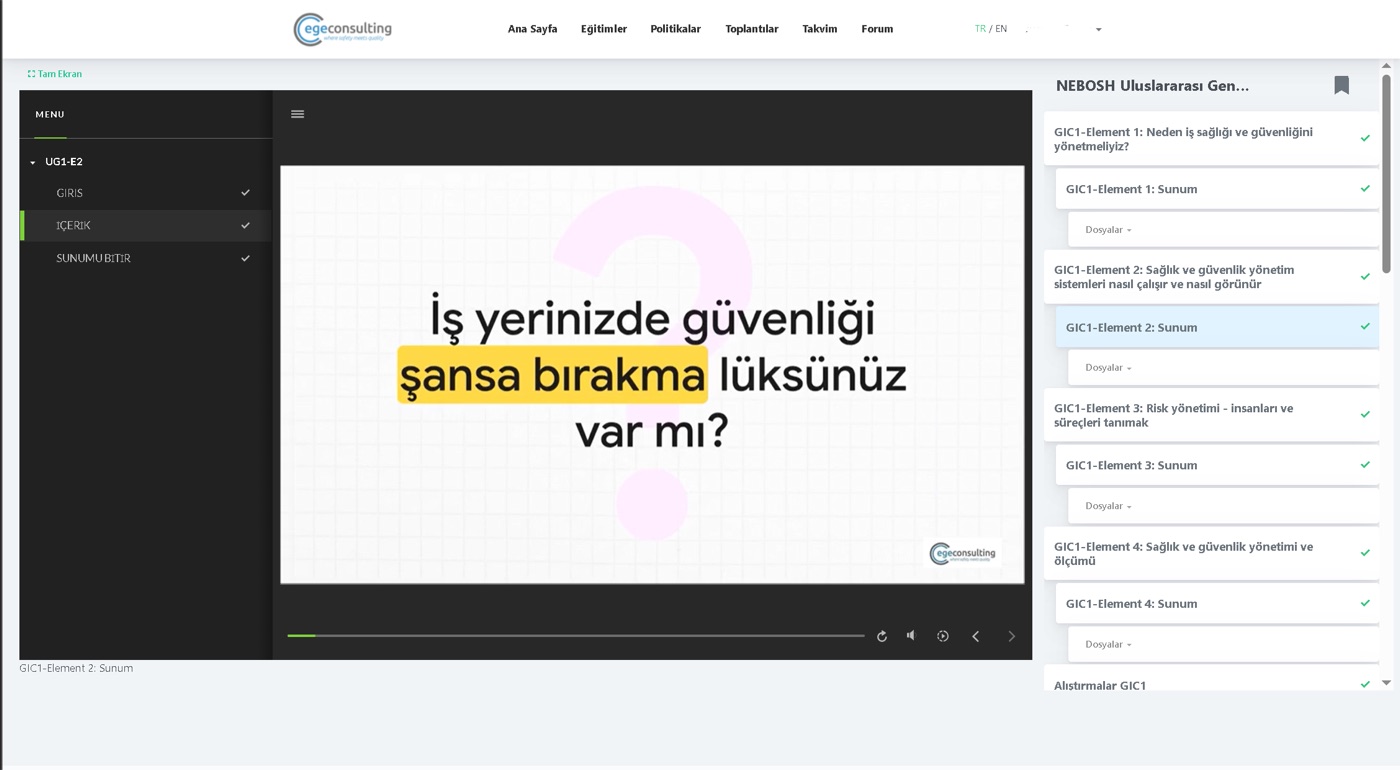The width and height of the screenshot is (1400, 770).
Task: Select GIC1-Element 1 section about Neden iş sağlığı
Action: coord(1211,139)
